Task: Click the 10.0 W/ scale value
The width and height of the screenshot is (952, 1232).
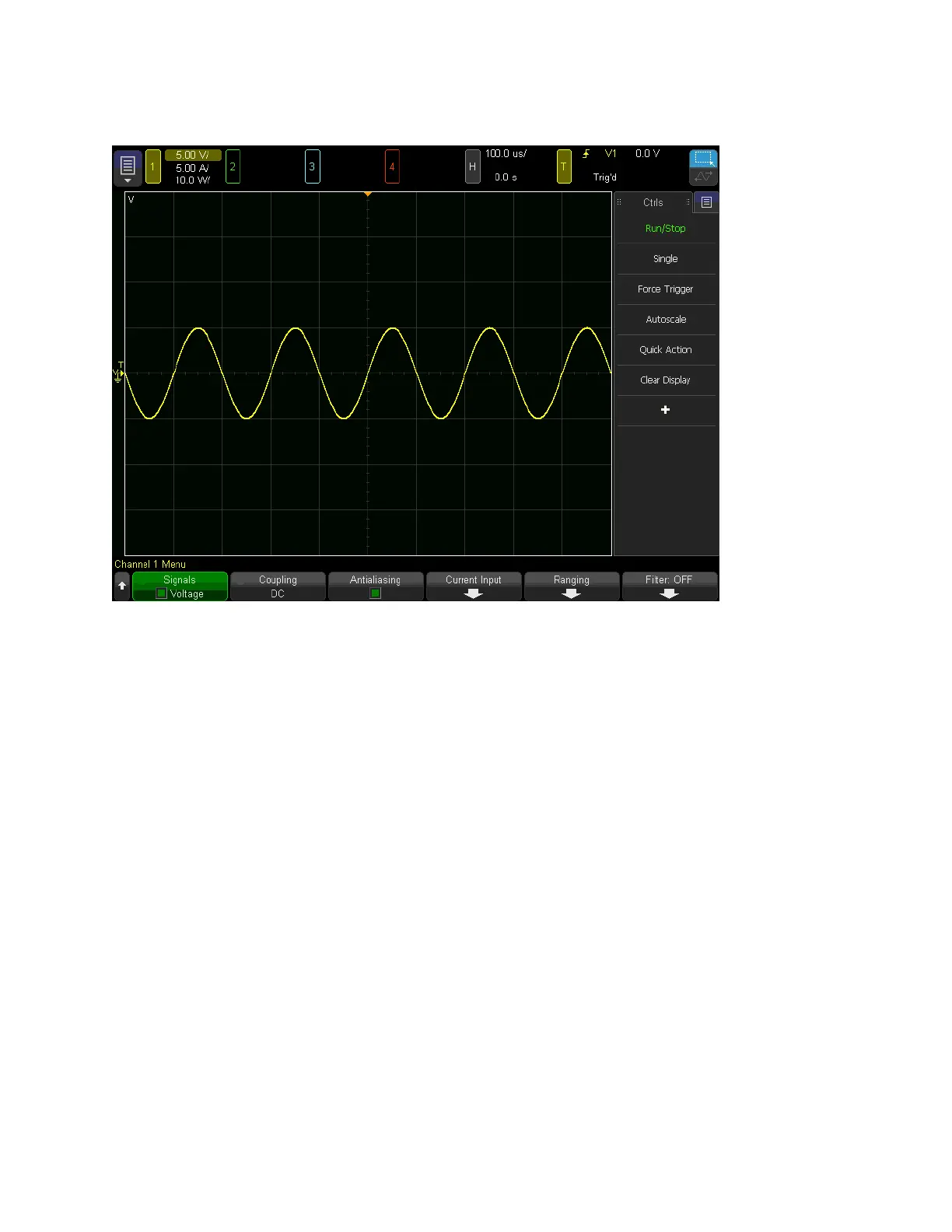Action: 192,180
